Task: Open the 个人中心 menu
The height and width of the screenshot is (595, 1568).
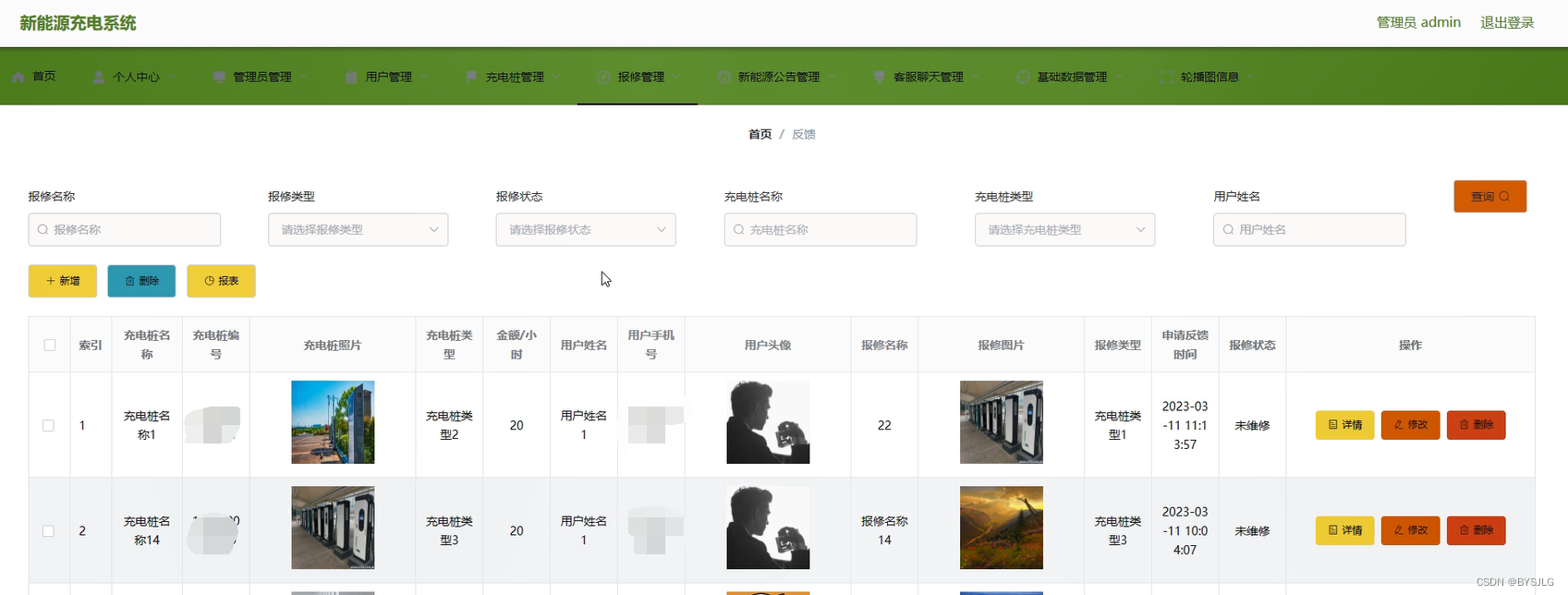Action: click(x=135, y=77)
